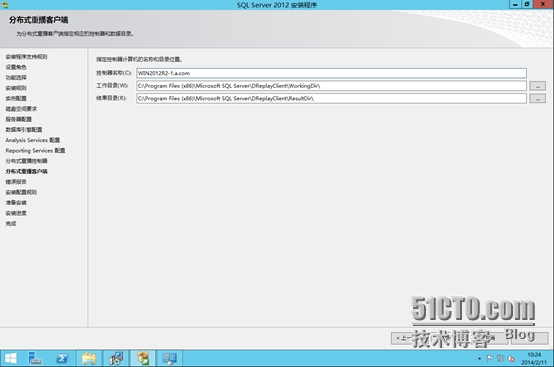Go back with the 上一步 button

[410, 338]
